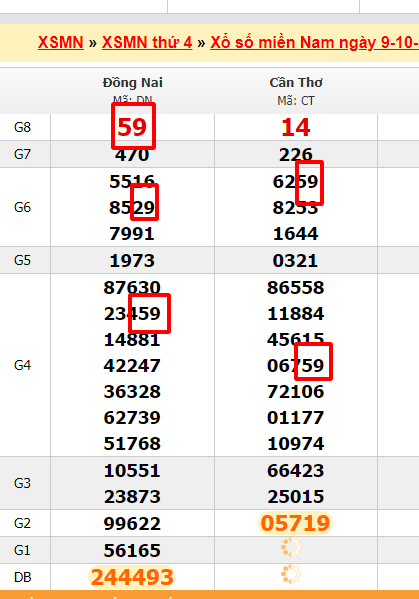Select the DB row label
This screenshot has width=419, height=599.
coord(22,577)
